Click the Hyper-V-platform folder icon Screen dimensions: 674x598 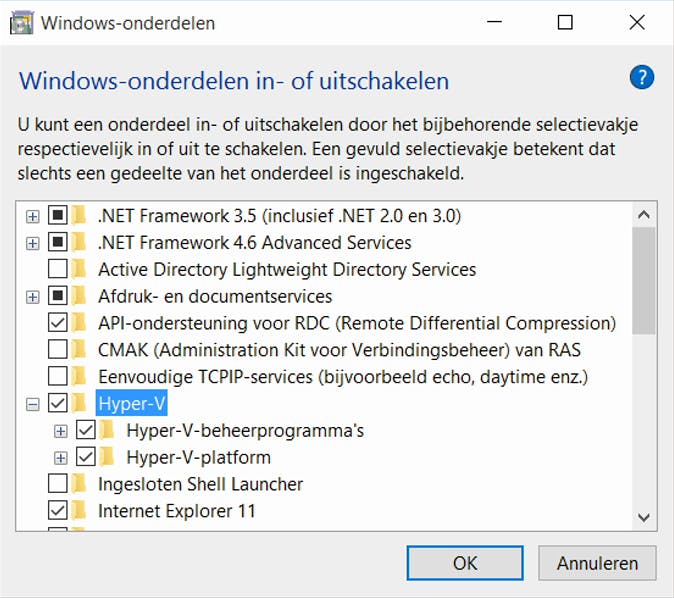click(x=108, y=458)
